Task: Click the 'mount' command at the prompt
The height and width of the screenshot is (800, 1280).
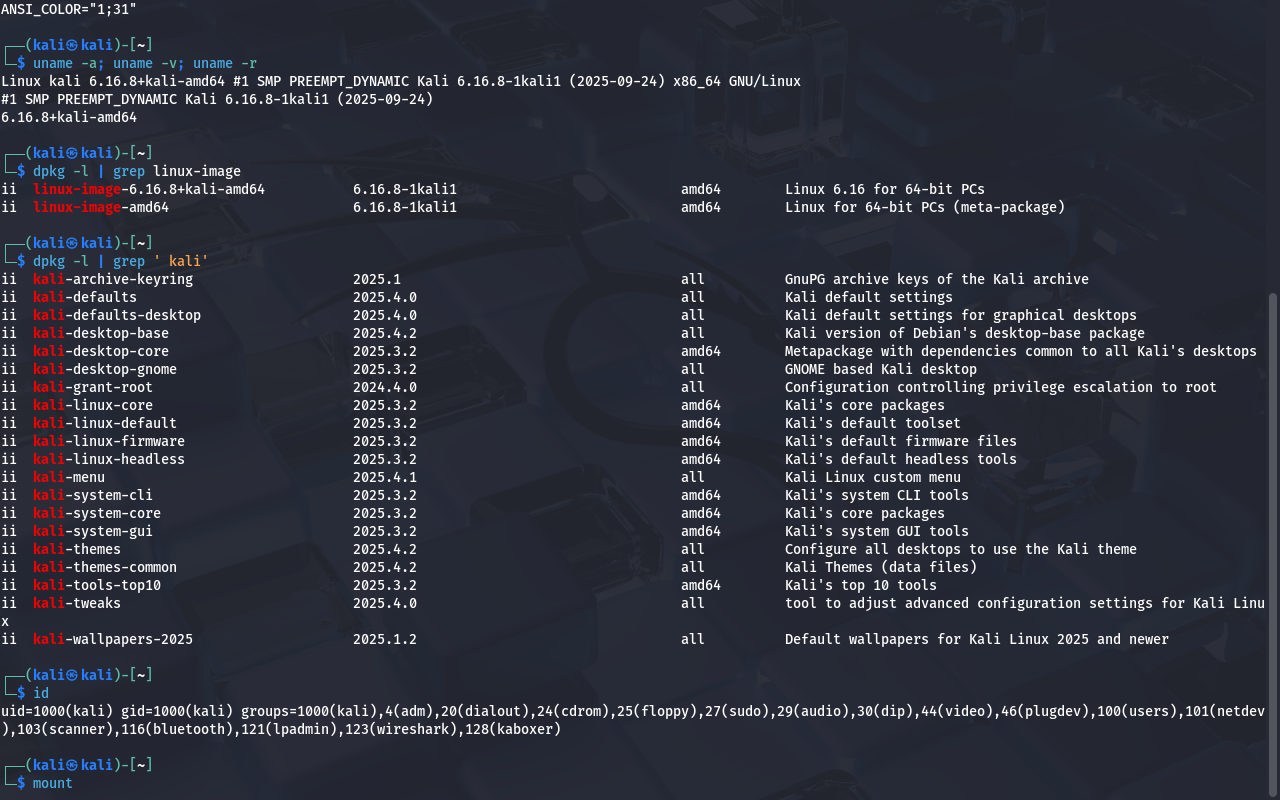Action: [52, 783]
